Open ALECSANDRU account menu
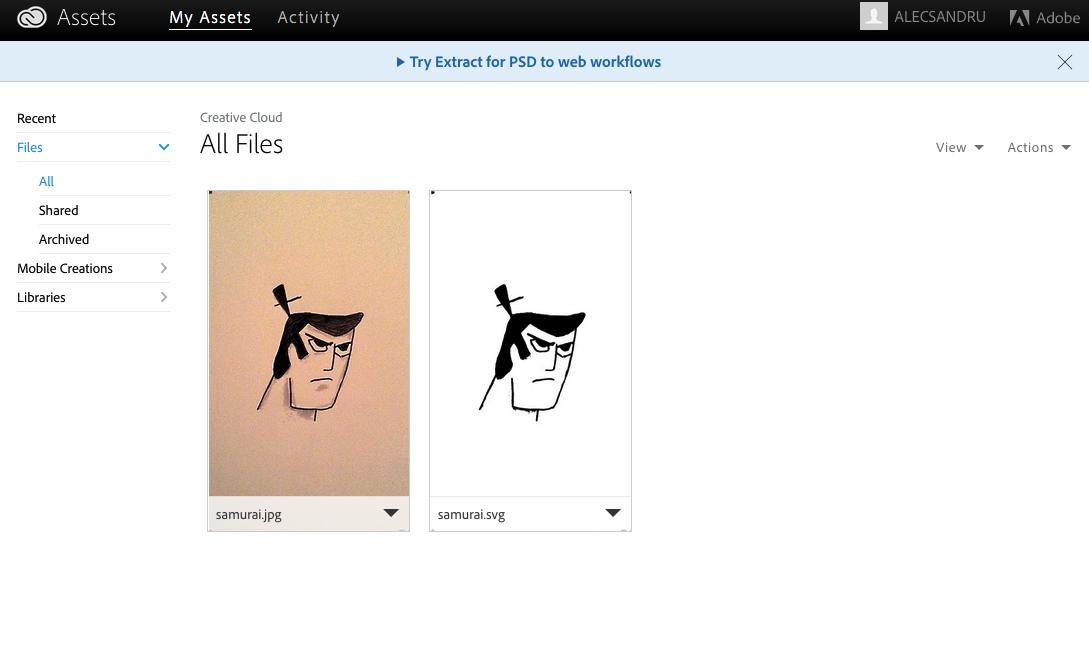The image size is (1089, 651). [x=940, y=17]
